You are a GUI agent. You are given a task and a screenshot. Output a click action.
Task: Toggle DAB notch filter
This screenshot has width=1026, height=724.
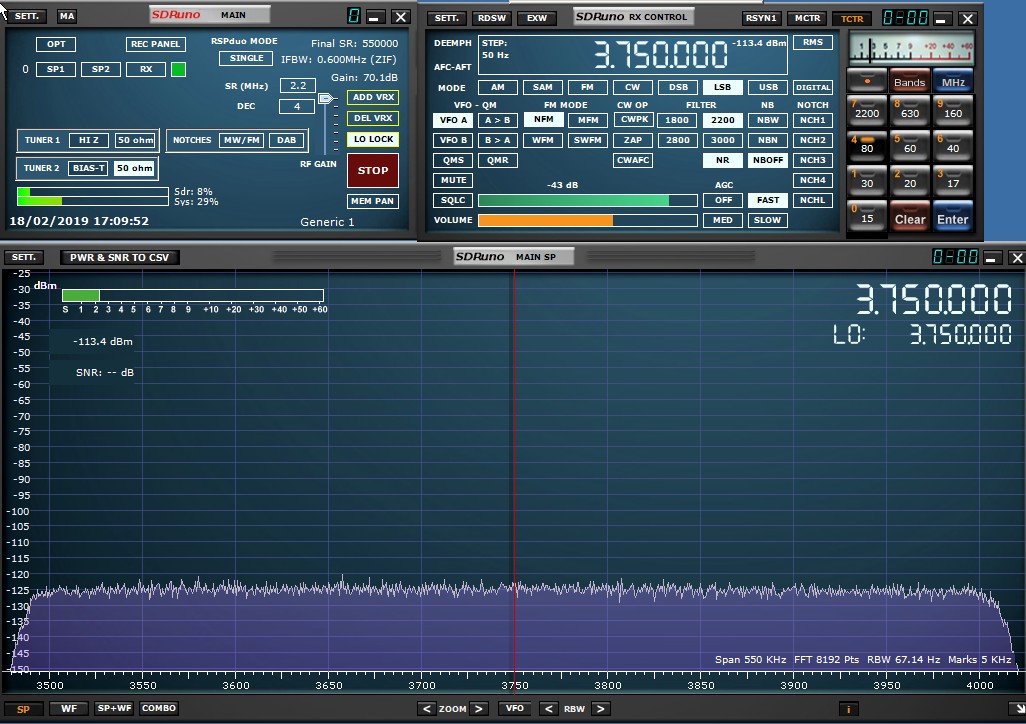pyautogui.click(x=287, y=140)
